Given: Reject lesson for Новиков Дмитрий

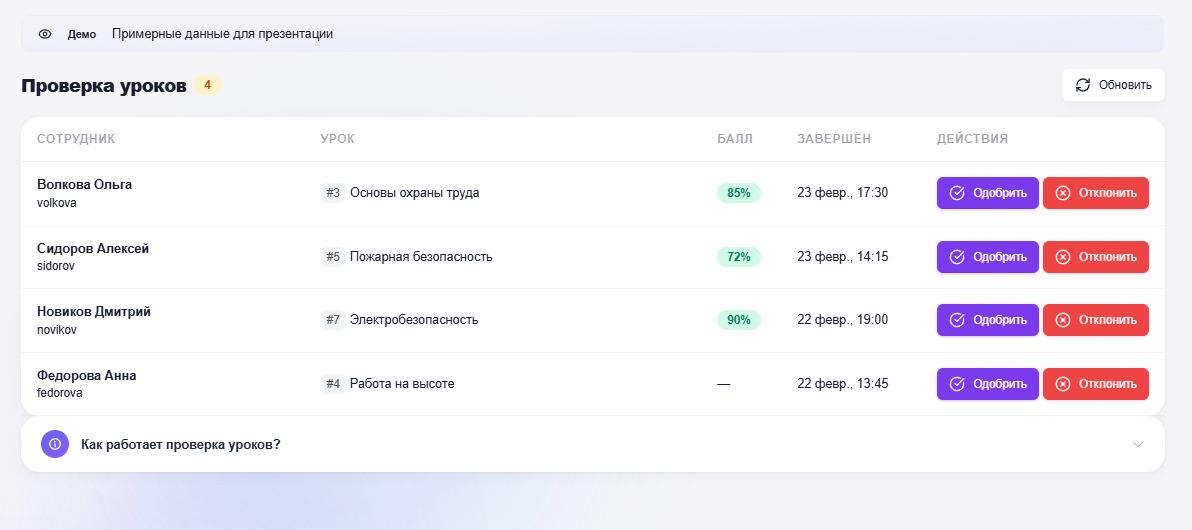Looking at the screenshot, I should point(1095,320).
